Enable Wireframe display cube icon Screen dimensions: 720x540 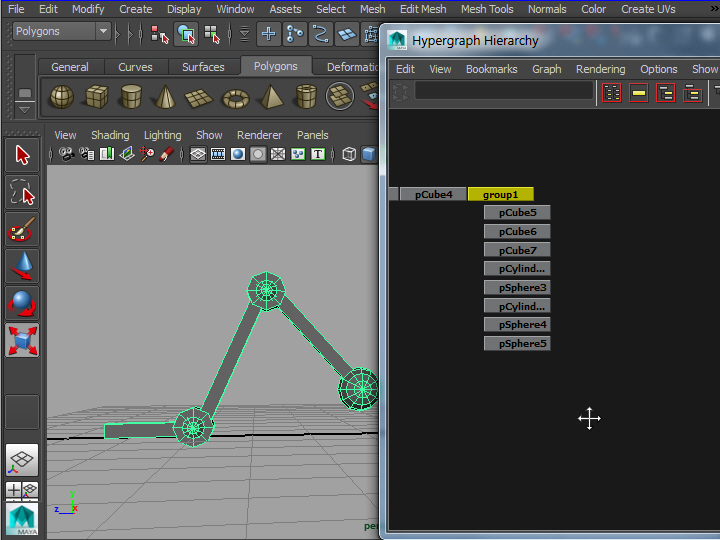tap(349, 154)
